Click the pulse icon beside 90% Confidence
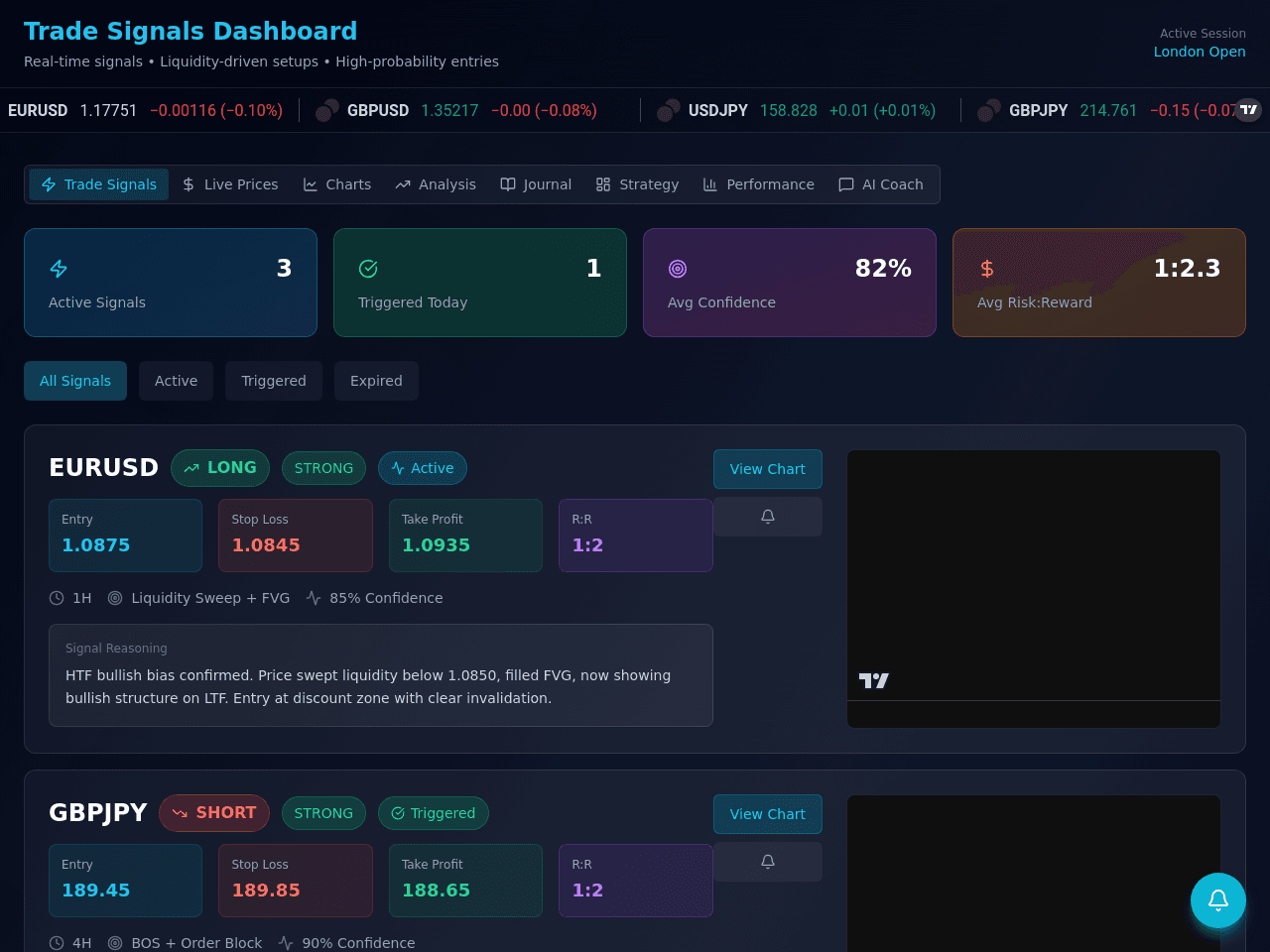This screenshot has width=1270, height=952. (286, 943)
